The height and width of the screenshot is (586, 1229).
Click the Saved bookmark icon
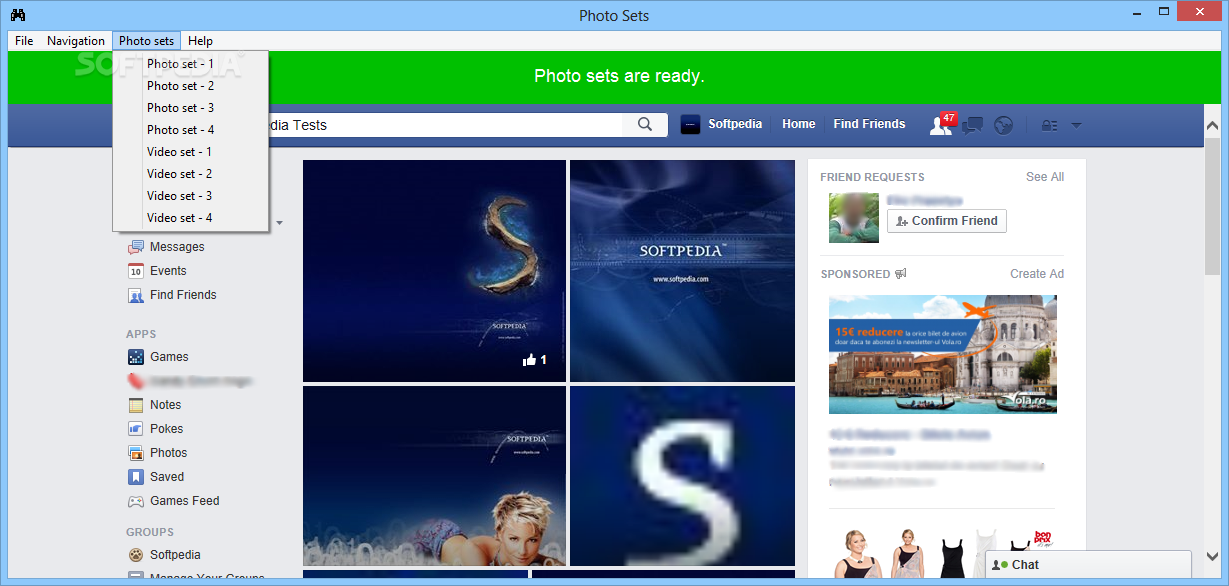coord(135,477)
